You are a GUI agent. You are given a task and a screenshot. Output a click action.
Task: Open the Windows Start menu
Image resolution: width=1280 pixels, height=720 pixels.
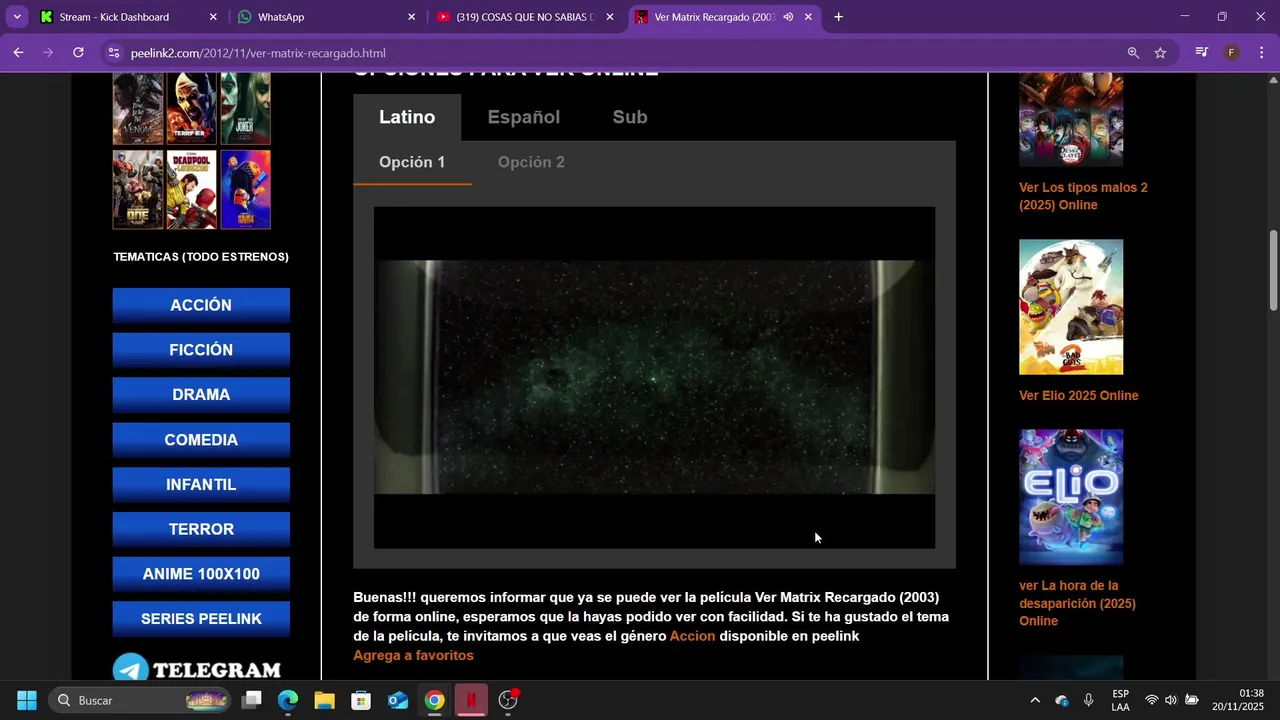pyautogui.click(x=27, y=700)
